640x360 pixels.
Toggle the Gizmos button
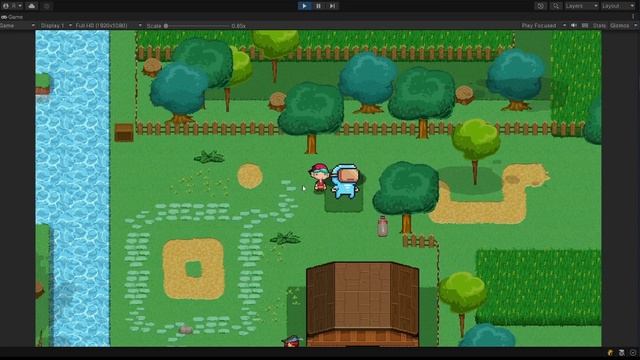(619, 26)
